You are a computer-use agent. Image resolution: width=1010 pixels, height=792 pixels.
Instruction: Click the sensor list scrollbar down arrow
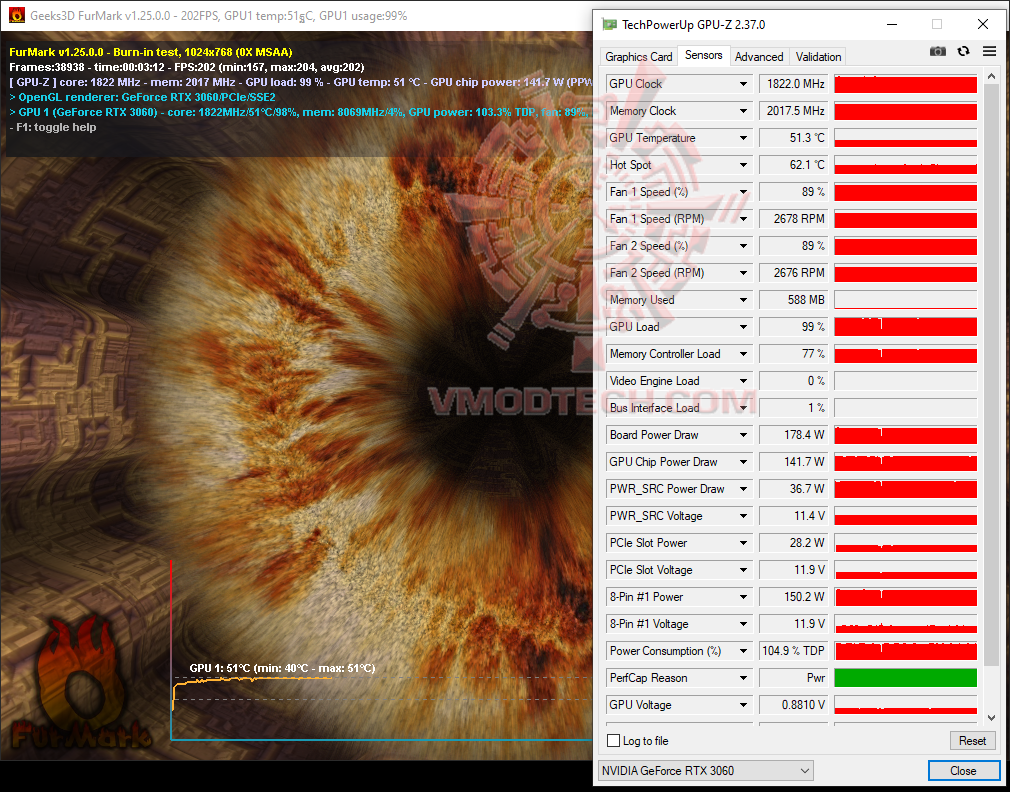click(991, 717)
